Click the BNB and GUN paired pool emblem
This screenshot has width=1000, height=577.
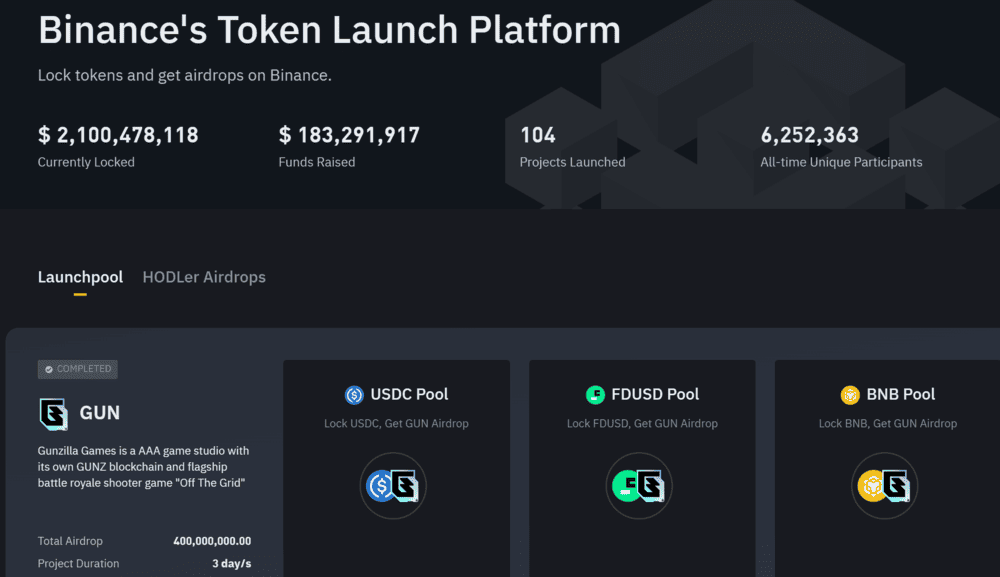click(885, 486)
